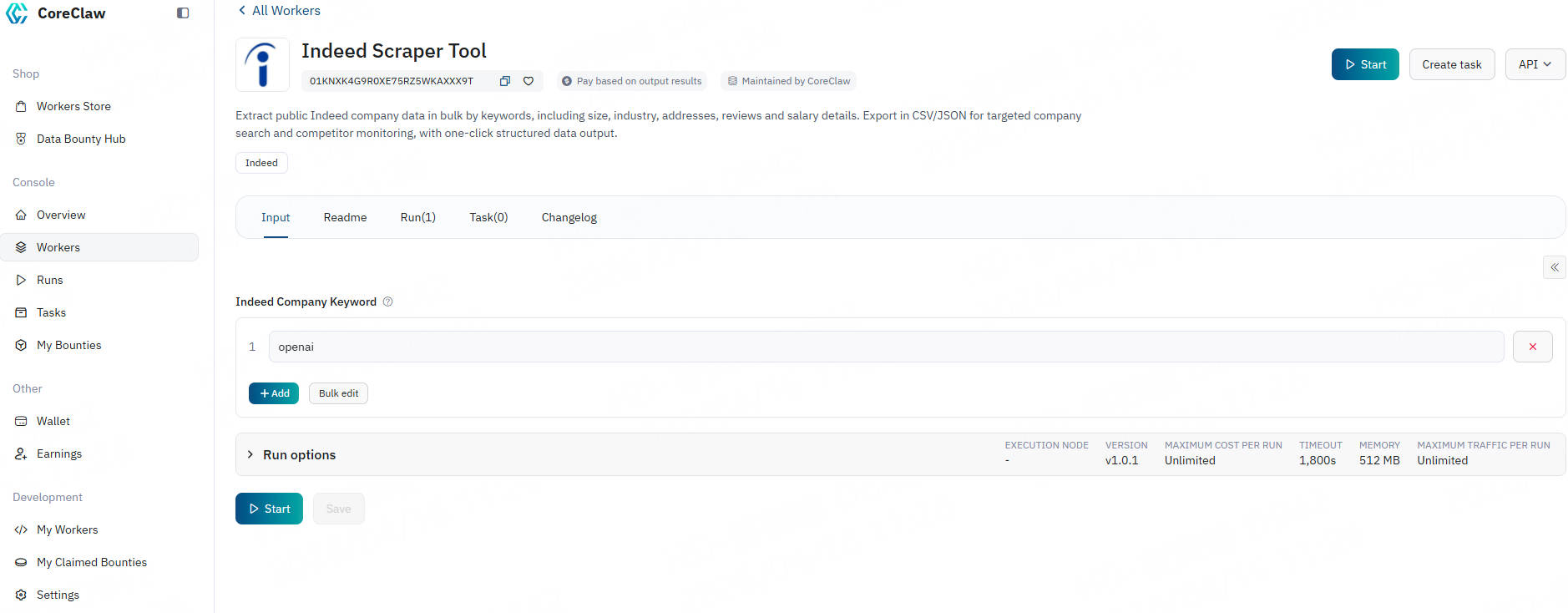This screenshot has height=613, width=1568.
Task: Copy the worker ID to clipboard
Action: [504, 81]
